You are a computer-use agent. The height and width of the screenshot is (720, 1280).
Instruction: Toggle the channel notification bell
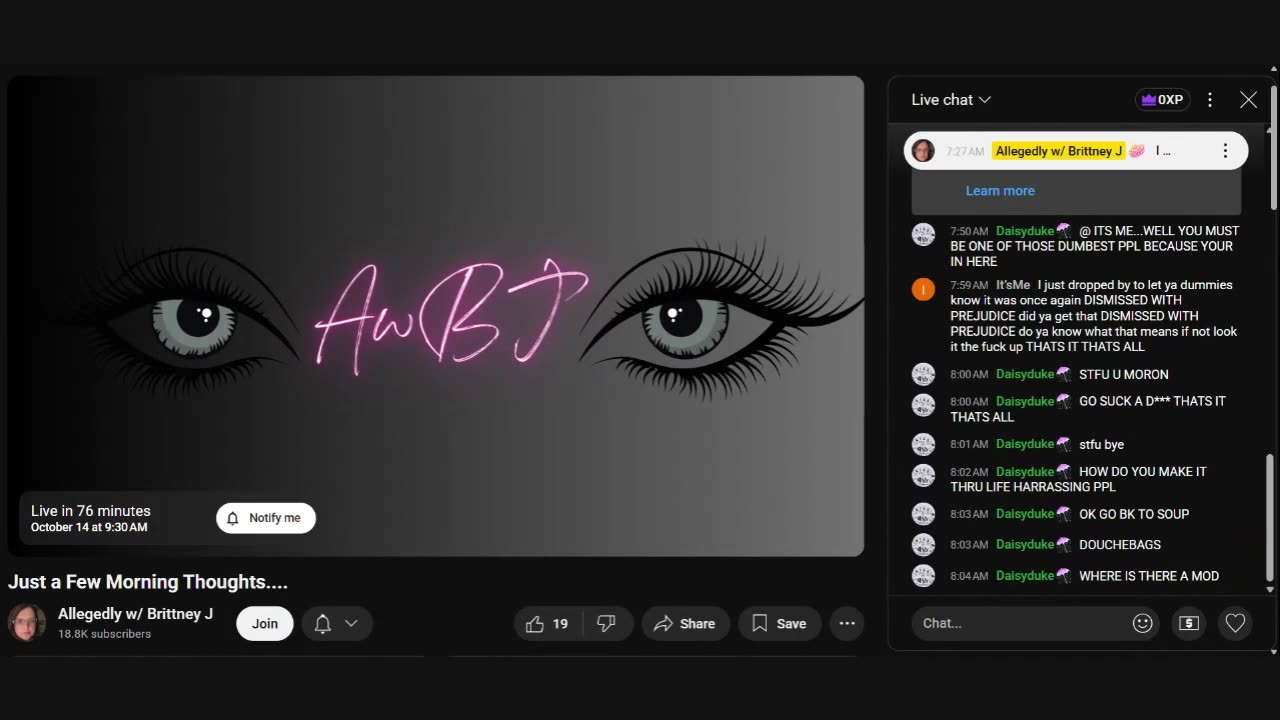pyautogui.click(x=323, y=624)
